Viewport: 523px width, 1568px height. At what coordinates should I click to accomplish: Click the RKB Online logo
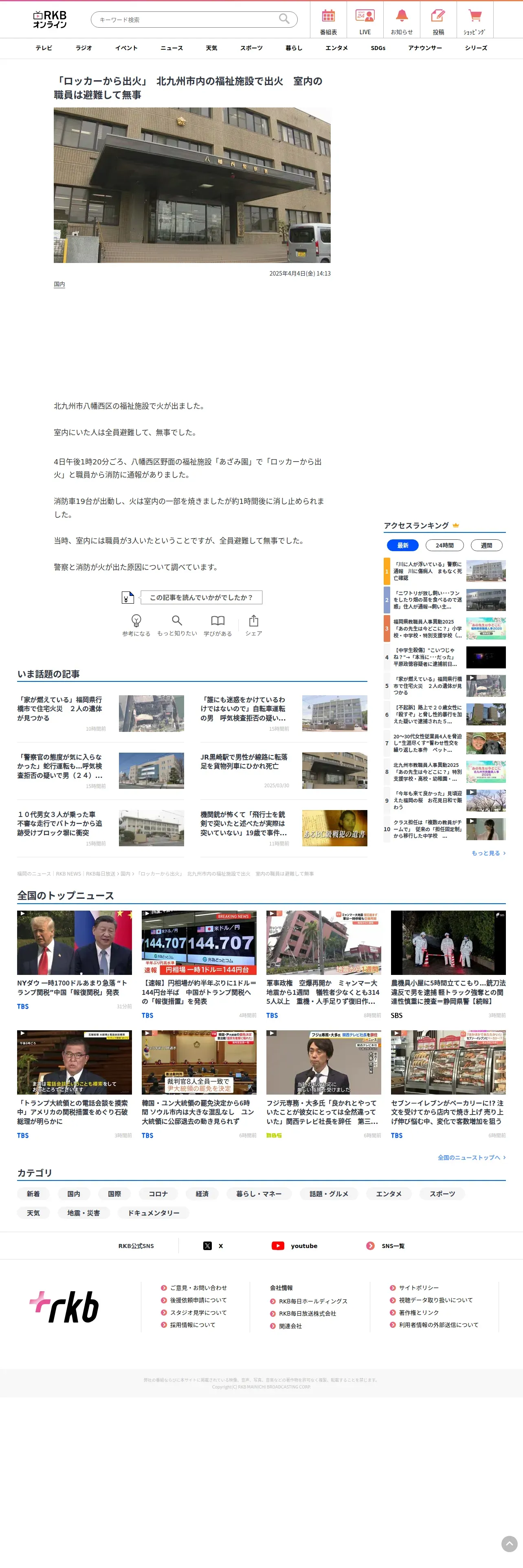(49, 20)
